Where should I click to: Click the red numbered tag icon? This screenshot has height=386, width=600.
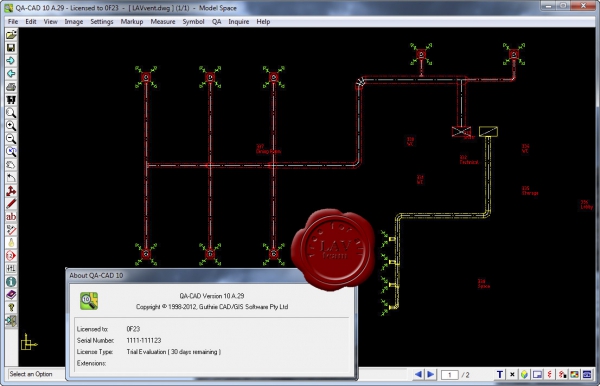(x=11, y=256)
